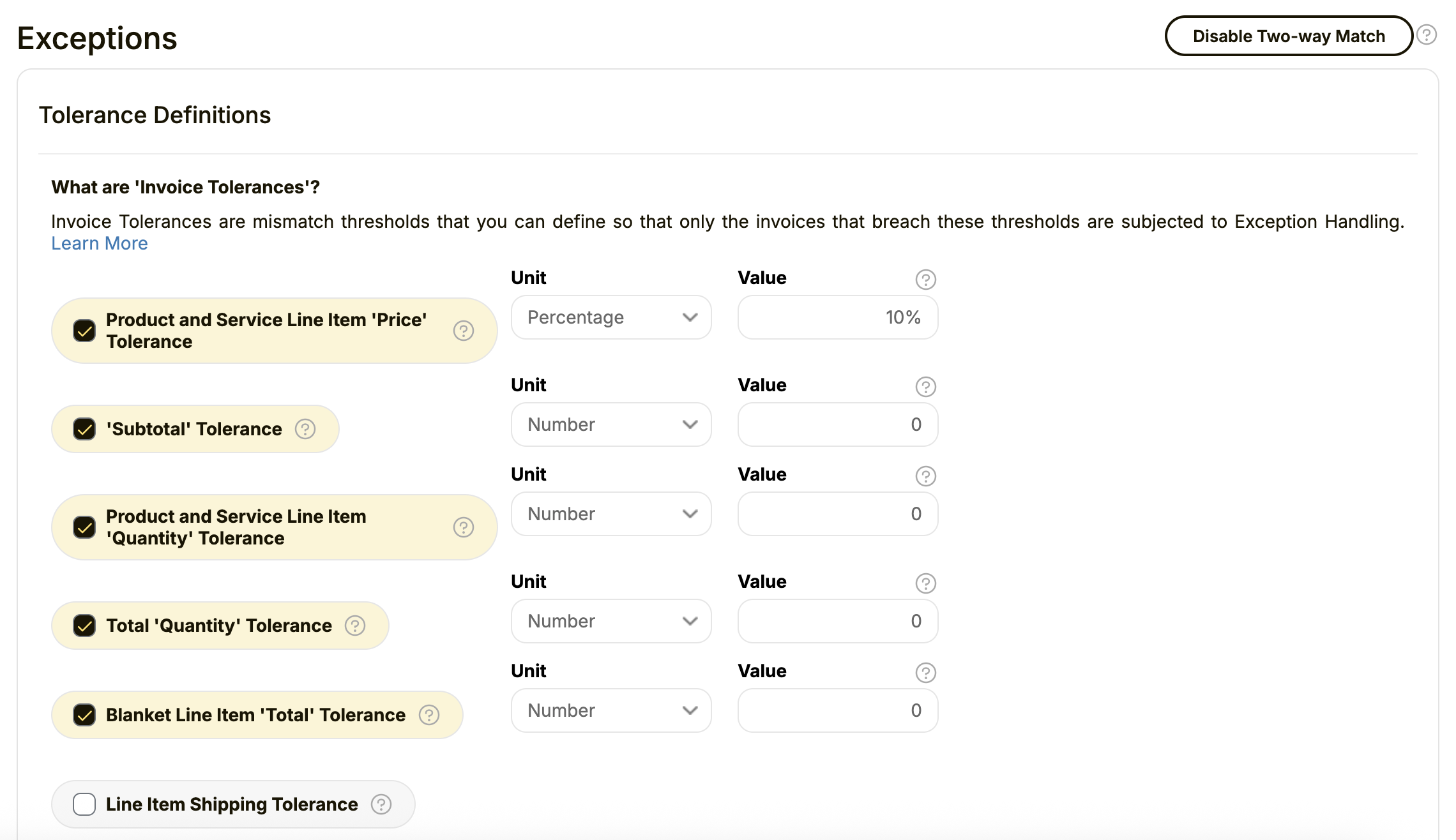Click help icon for Total 'Quantity' Tolerance
The height and width of the screenshot is (840, 1456).
click(355, 626)
